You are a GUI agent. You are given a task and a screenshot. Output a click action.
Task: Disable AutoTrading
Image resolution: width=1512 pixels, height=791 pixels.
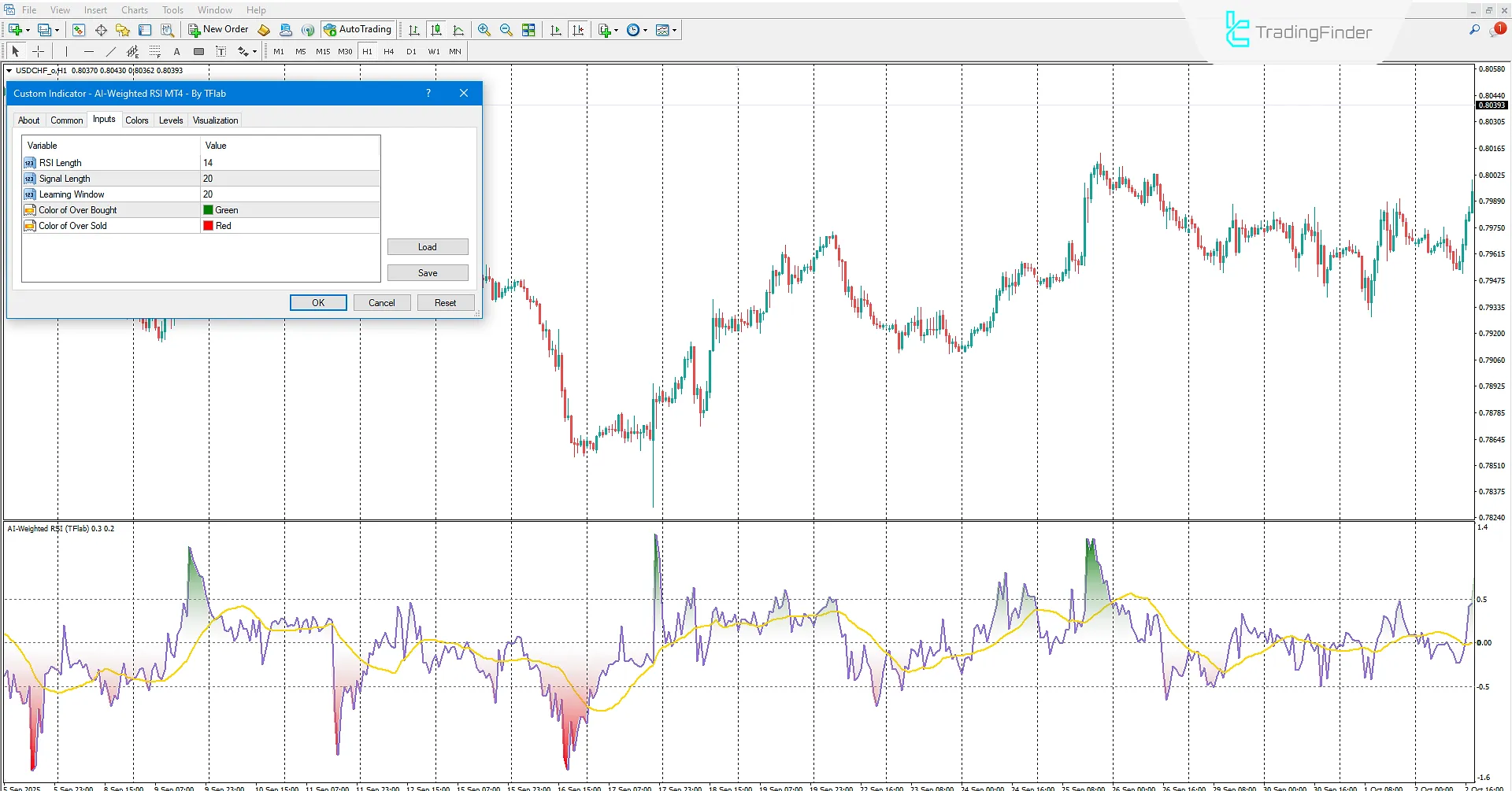click(358, 29)
